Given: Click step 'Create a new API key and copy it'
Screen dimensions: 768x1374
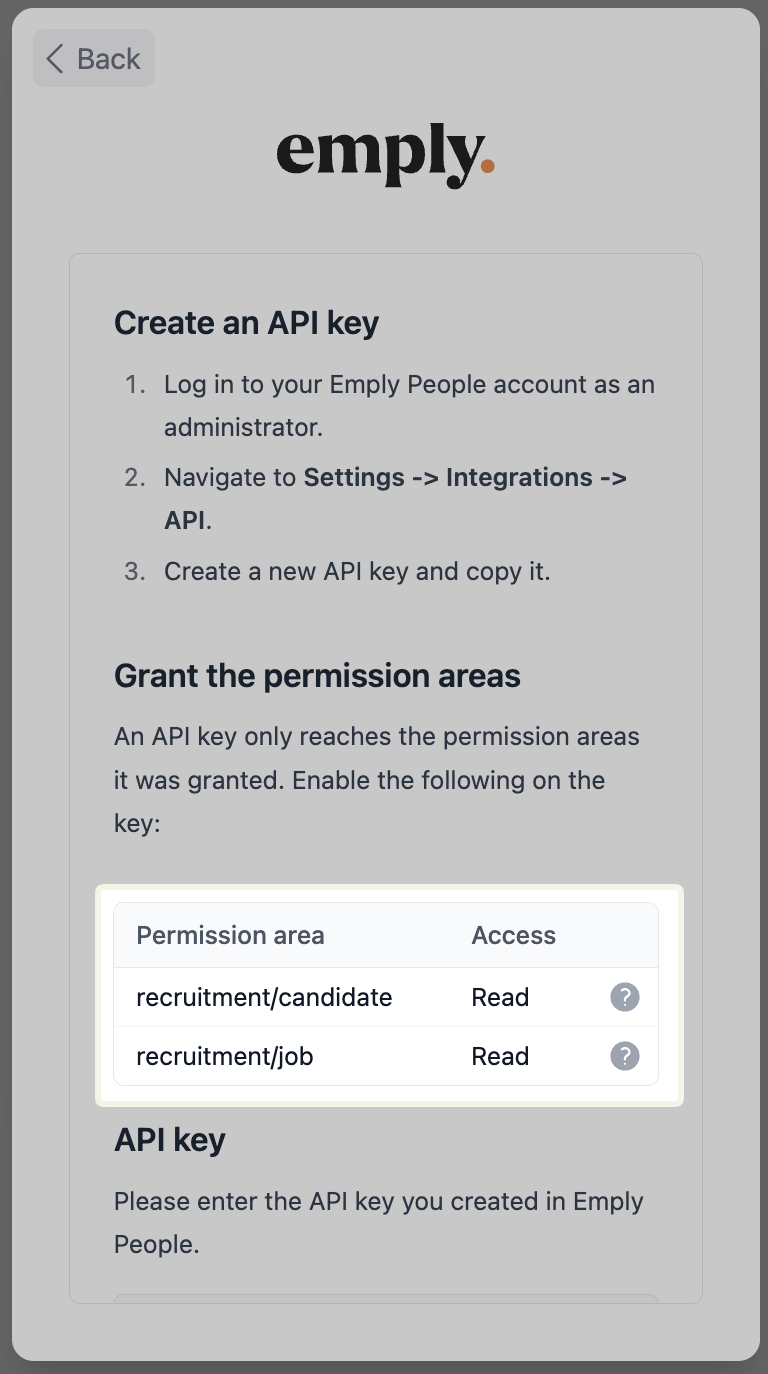Looking at the screenshot, I should click(357, 571).
